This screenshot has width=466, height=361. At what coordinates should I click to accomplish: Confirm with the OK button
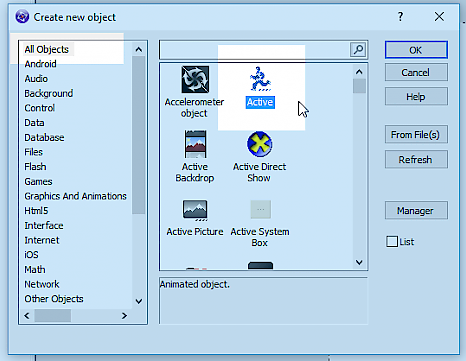point(416,50)
